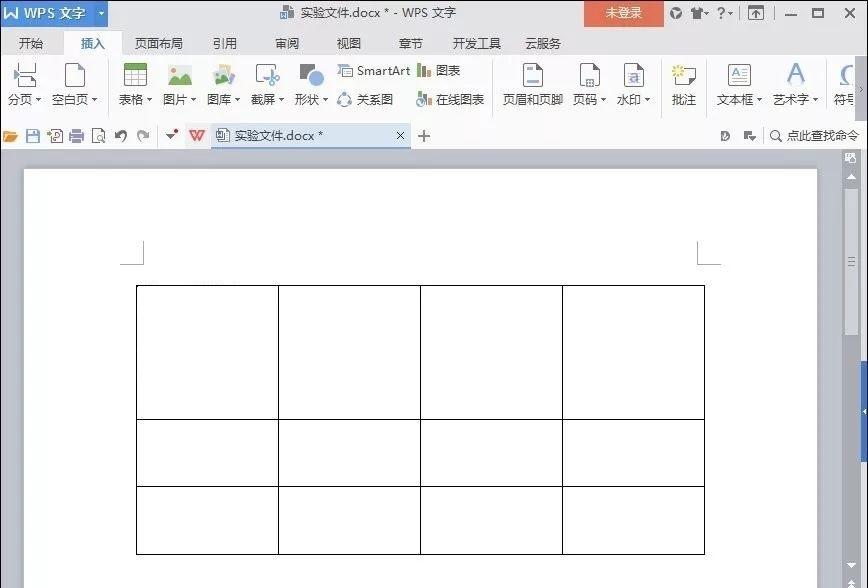
Task: Close the 实验文件.docx document tab
Action: 400,136
